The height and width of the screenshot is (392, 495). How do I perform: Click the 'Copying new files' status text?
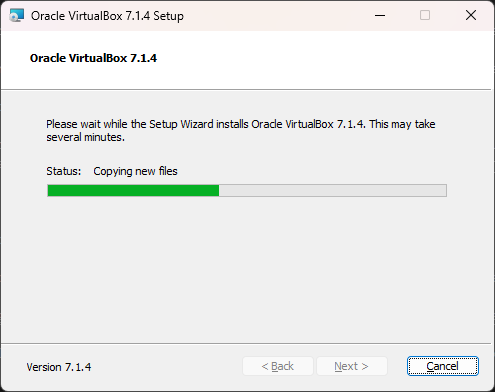point(135,171)
